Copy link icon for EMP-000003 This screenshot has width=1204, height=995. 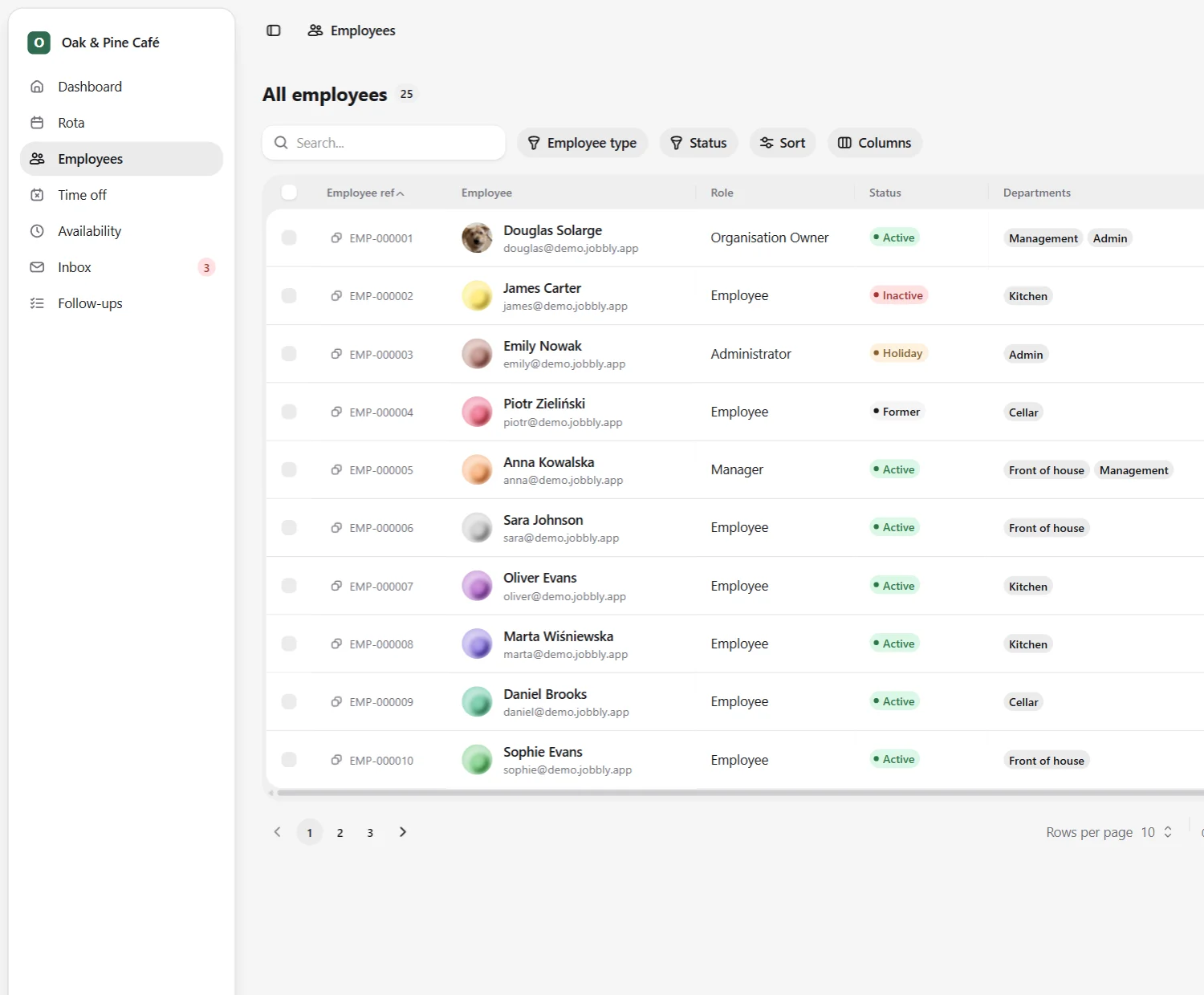pyautogui.click(x=336, y=354)
